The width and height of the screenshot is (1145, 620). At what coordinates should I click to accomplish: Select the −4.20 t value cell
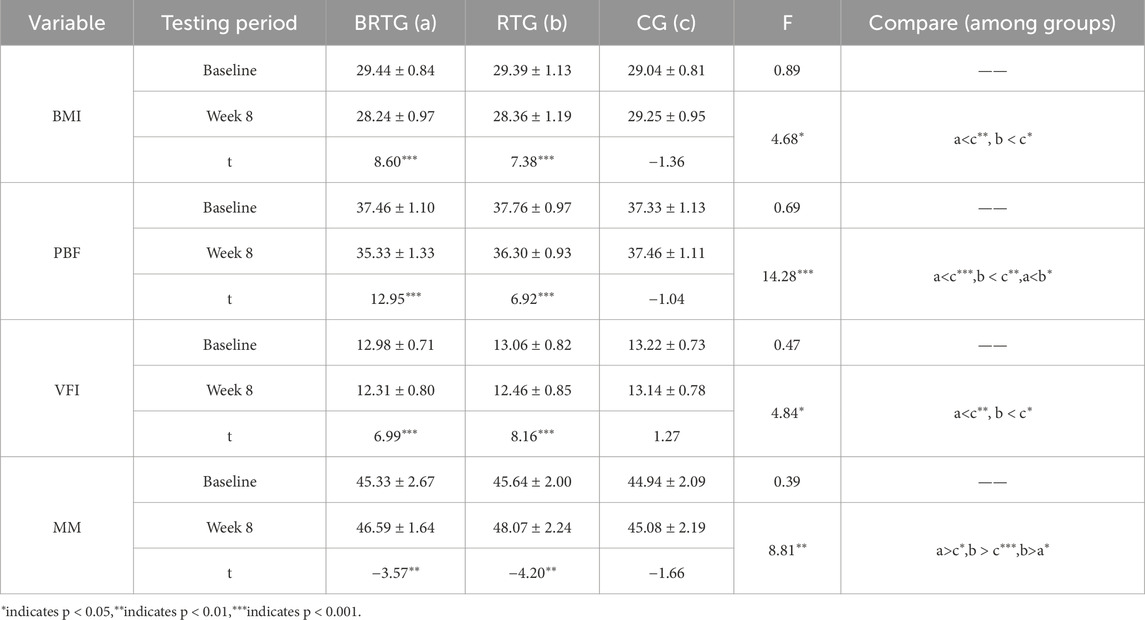(x=534, y=574)
